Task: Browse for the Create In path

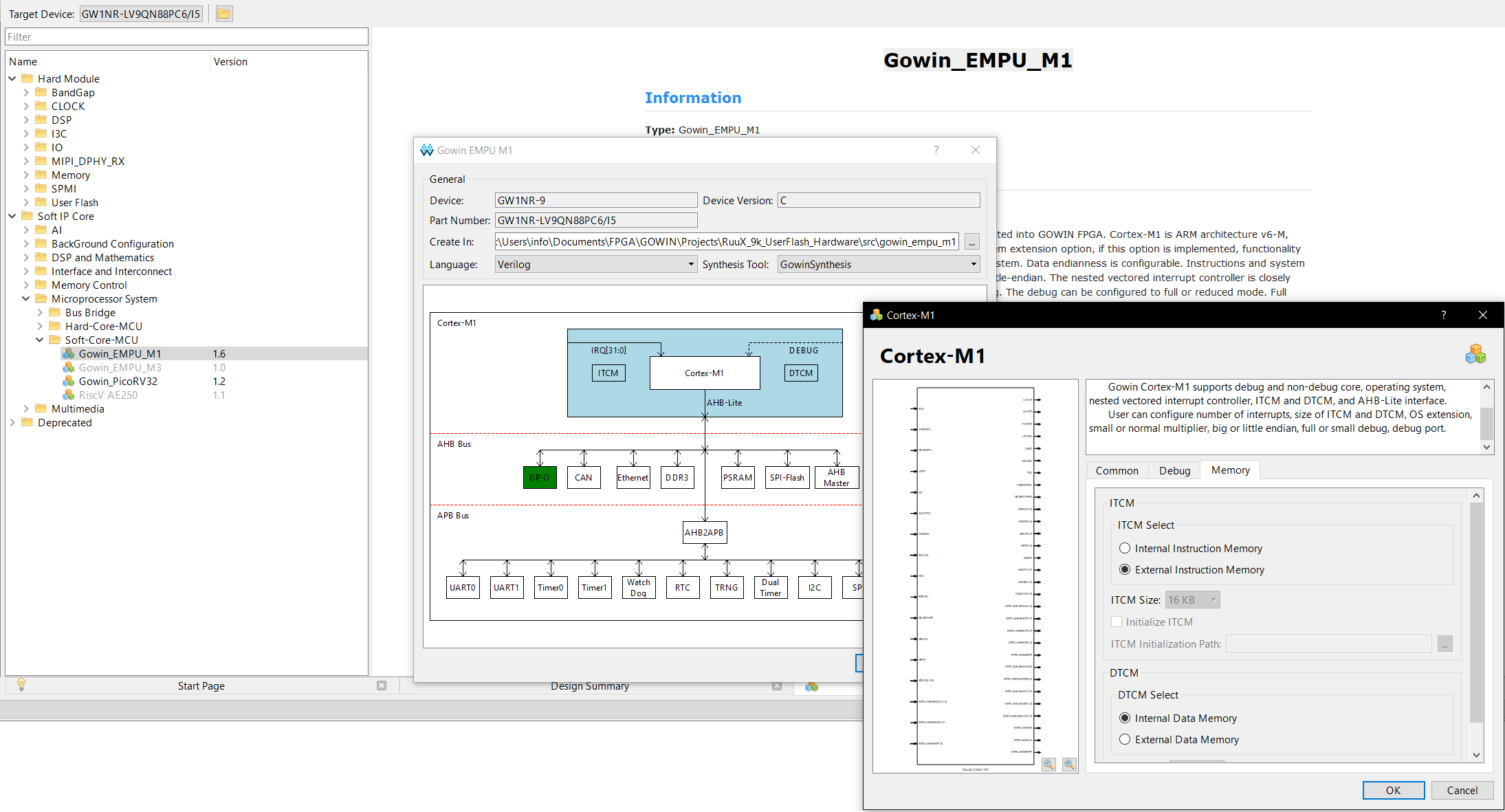Action: [x=971, y=242]
